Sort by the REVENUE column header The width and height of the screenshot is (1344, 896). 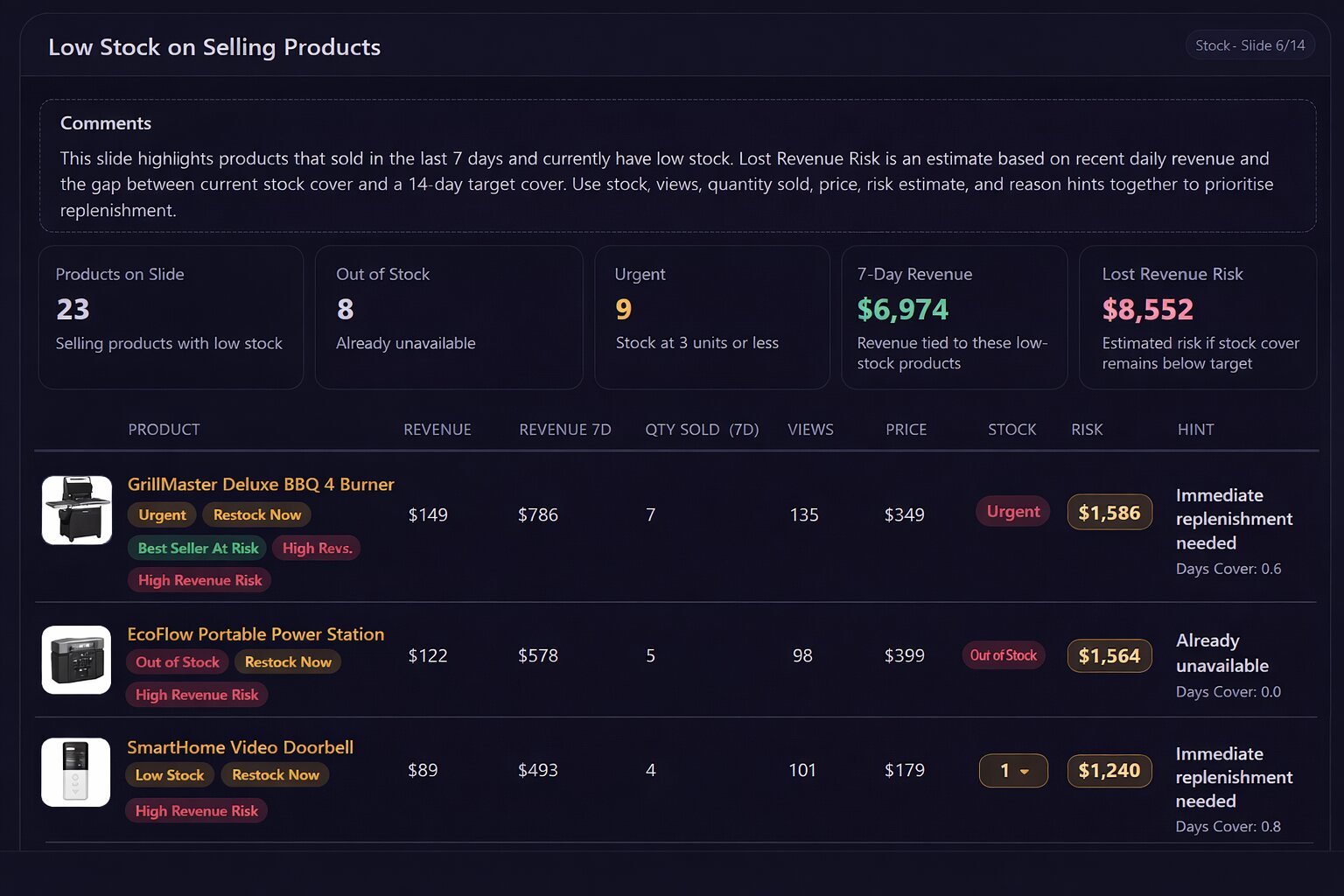437,430
